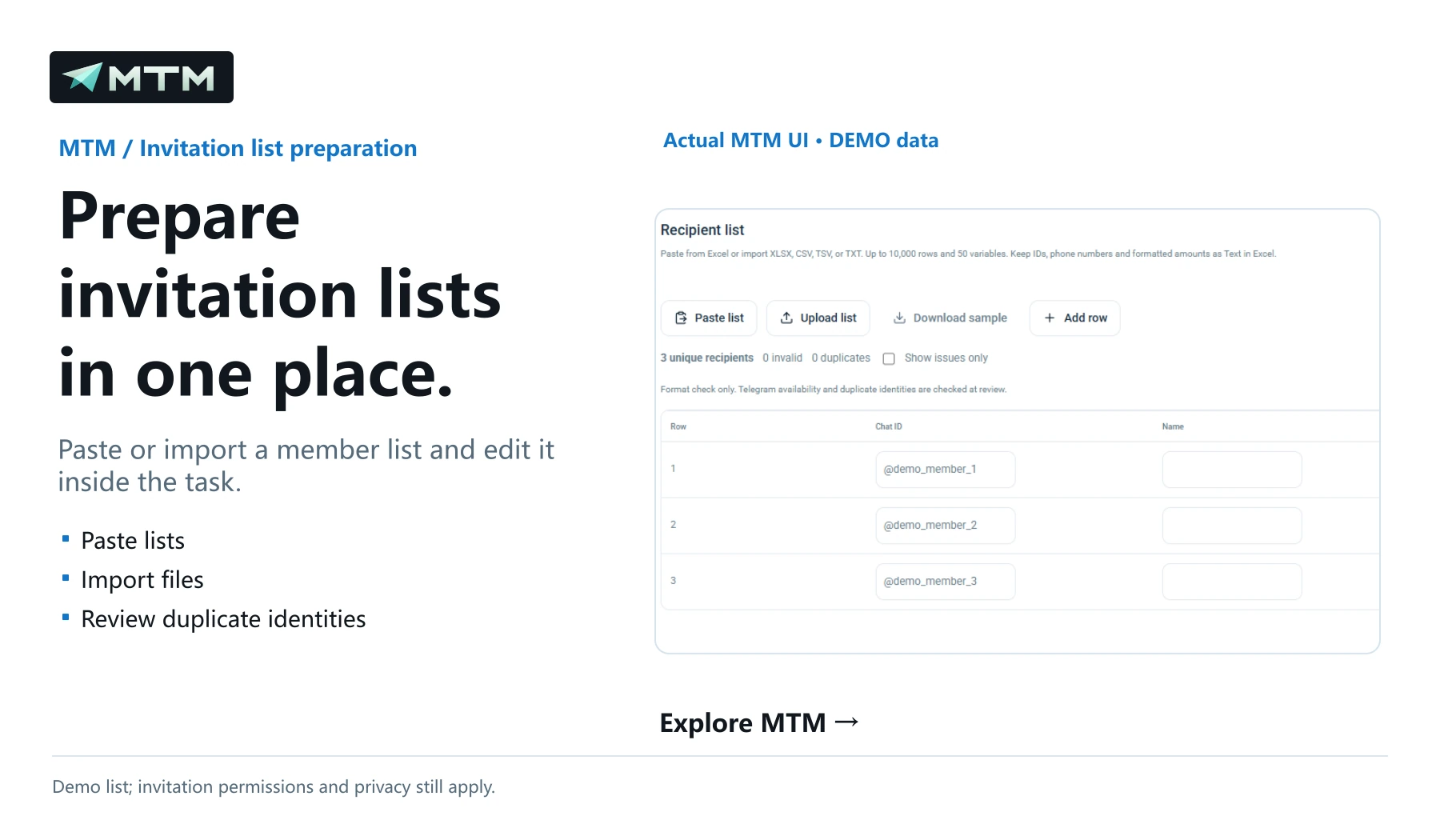
Task: Click the MTM paper plane logo
Action: coord(142,77)
